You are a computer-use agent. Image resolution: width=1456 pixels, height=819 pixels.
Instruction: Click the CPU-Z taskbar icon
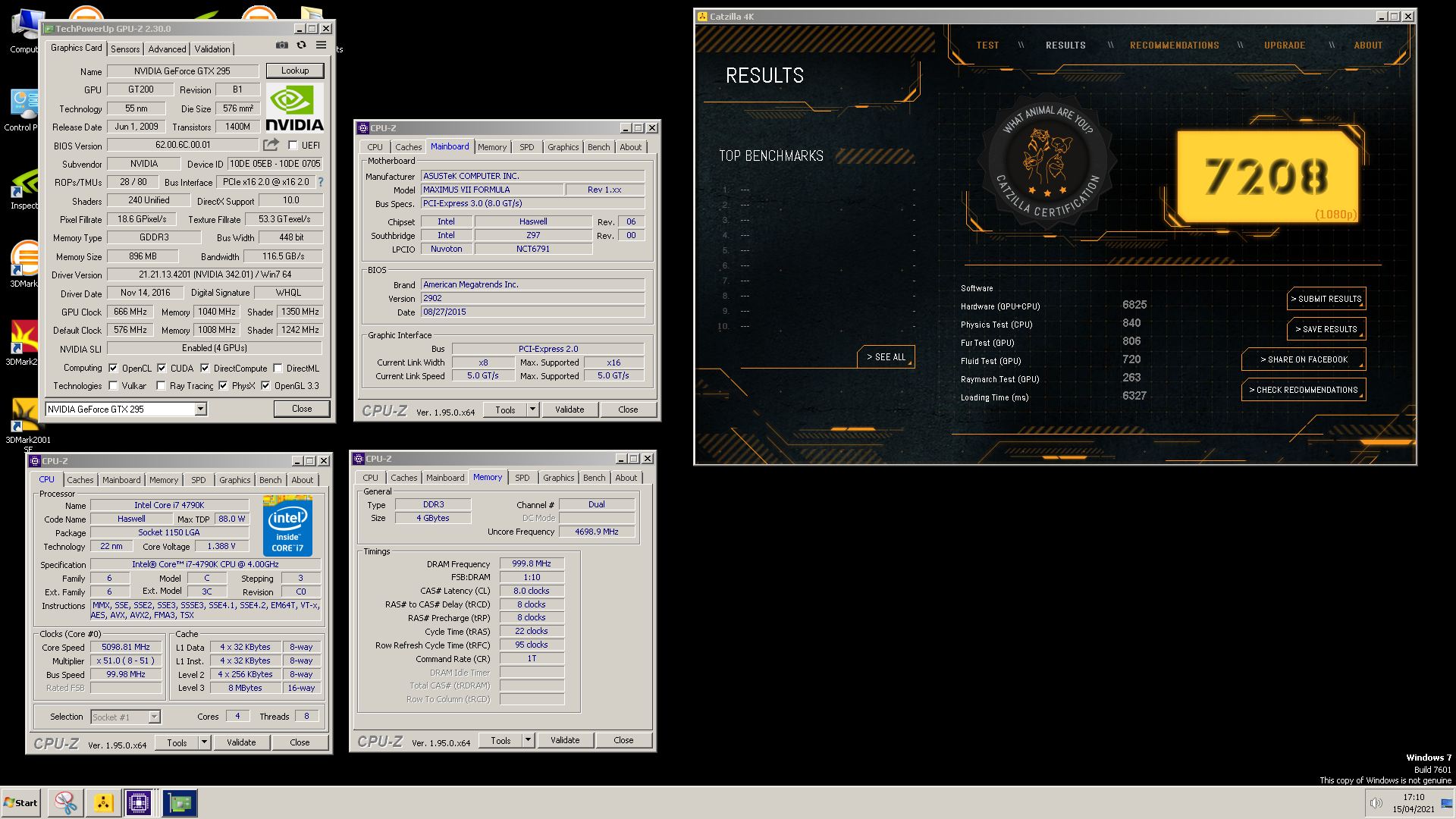(139, 803)
